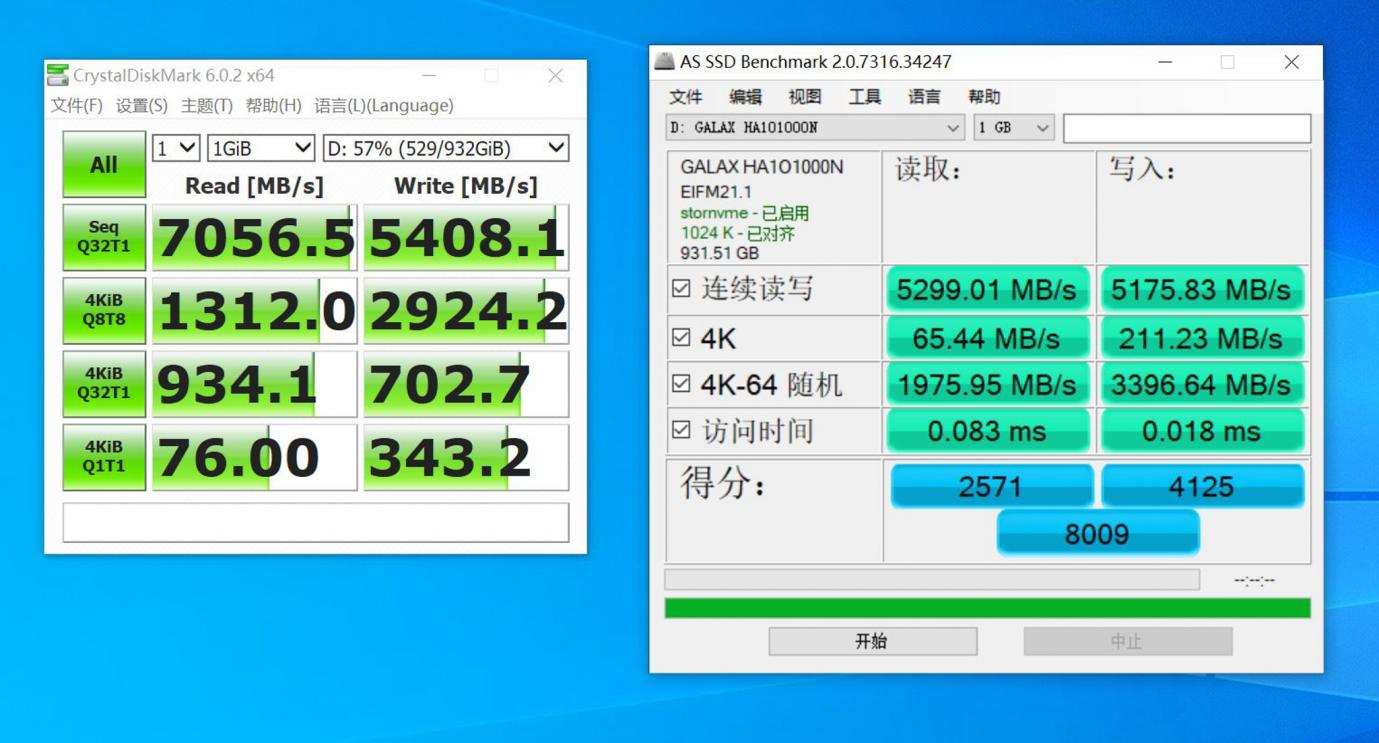Click the 1975.95 MB/s 4K-64 read value

click(x=987, y=385)
